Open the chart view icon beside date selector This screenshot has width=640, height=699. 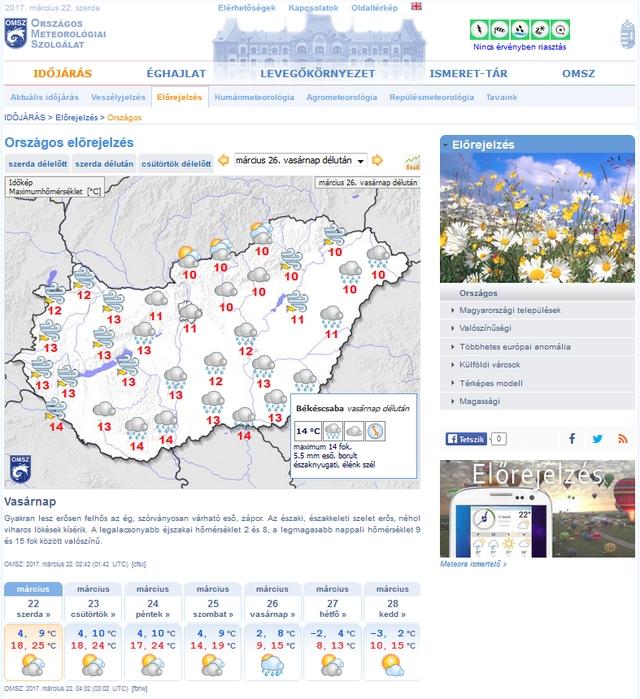click(x=412, y=162)
